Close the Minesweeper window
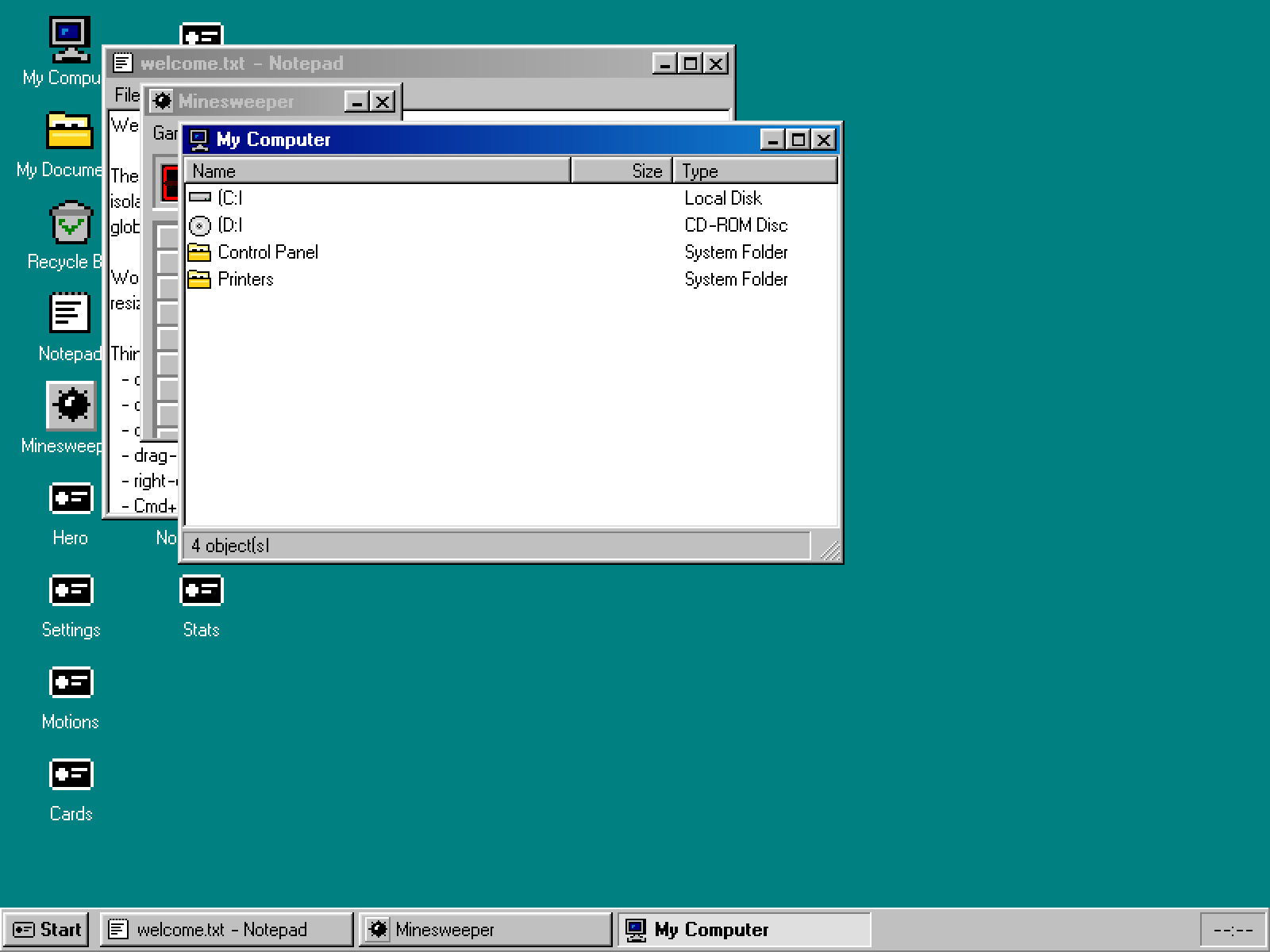This screenshot has height=952, width=1270. click(x=383, y=102)
